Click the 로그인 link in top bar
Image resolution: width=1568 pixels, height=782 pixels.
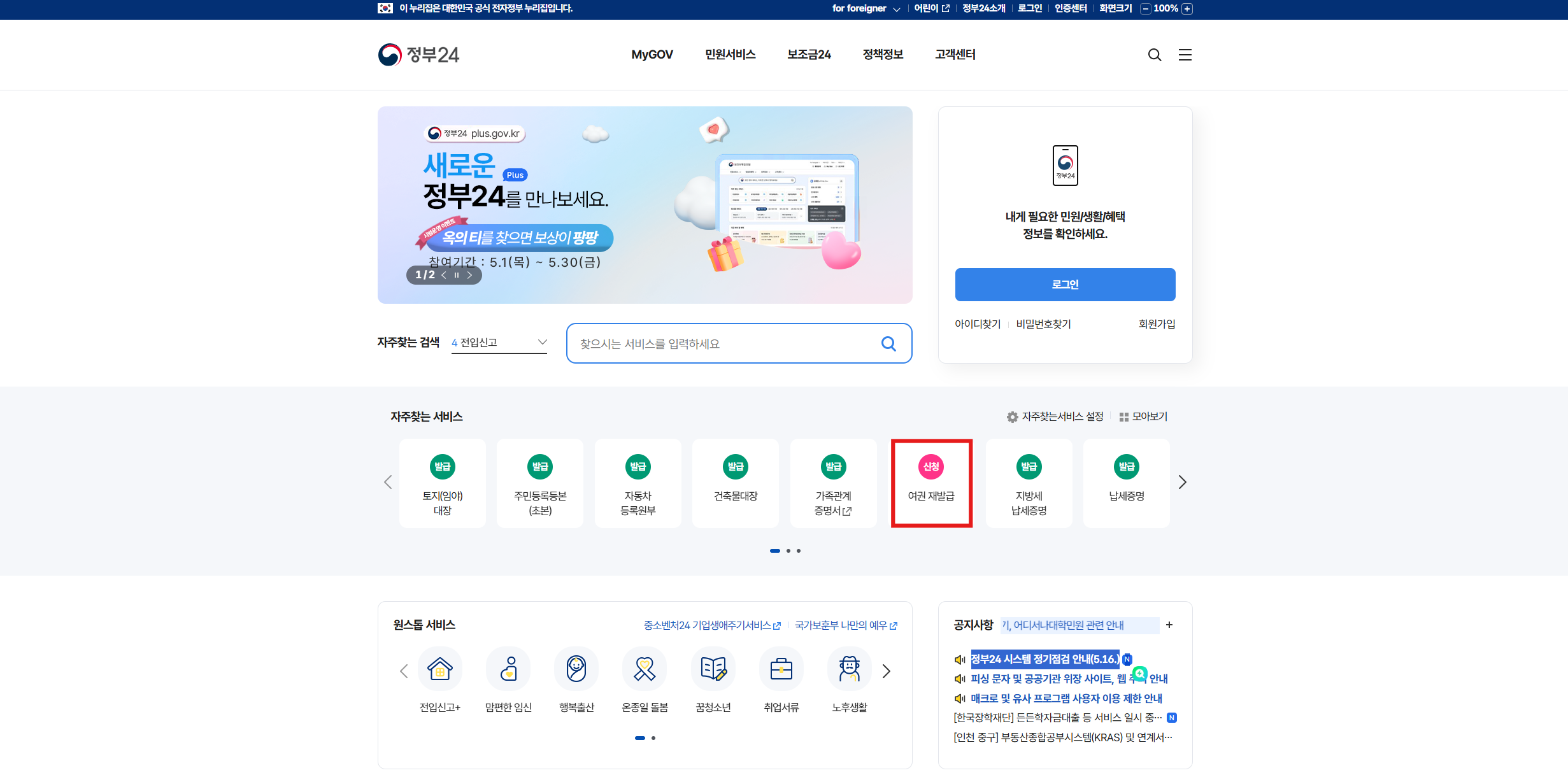[x=1030, y=8]
